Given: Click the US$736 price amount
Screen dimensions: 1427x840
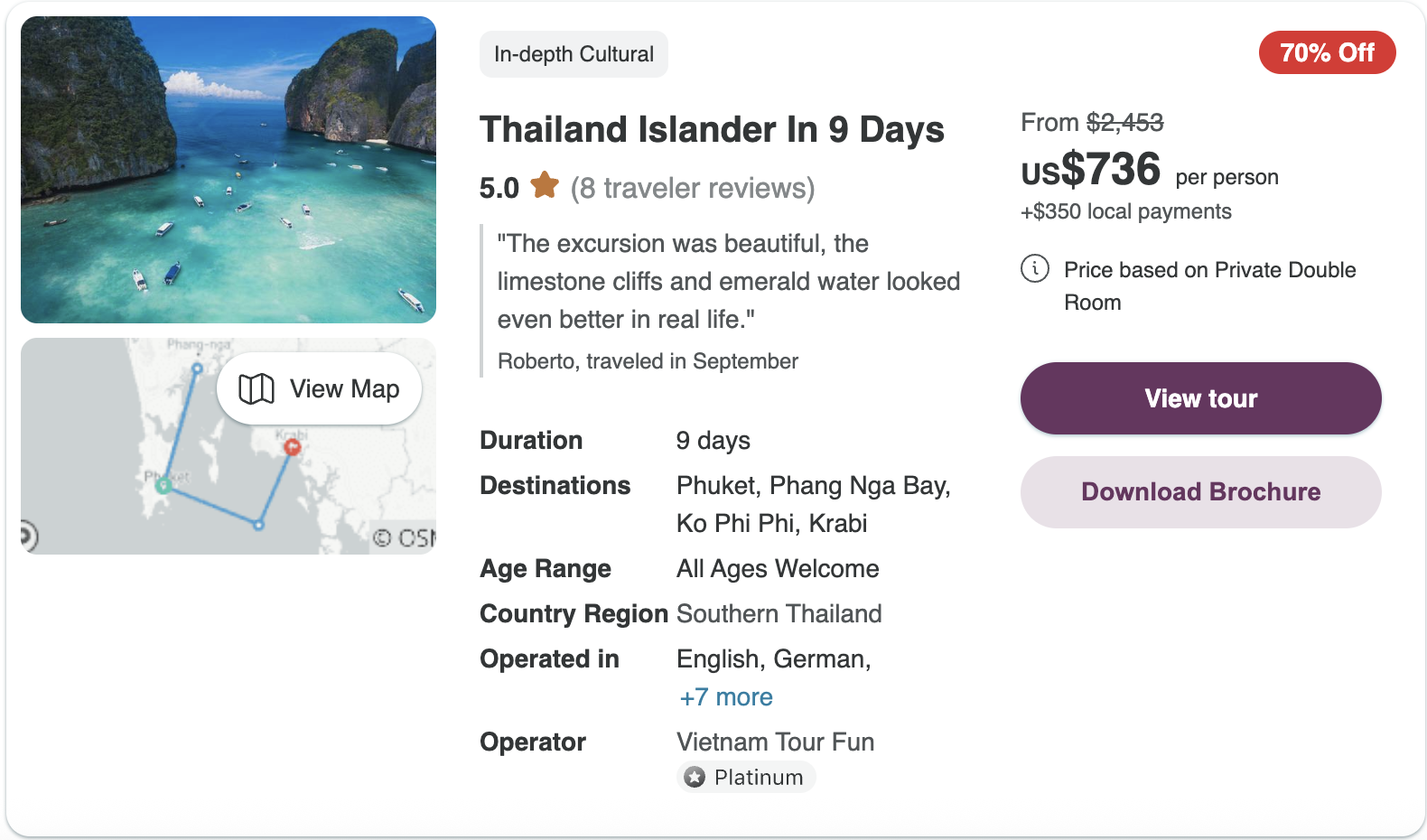Looking at the screenshot, I should [x=1091, y=170].
